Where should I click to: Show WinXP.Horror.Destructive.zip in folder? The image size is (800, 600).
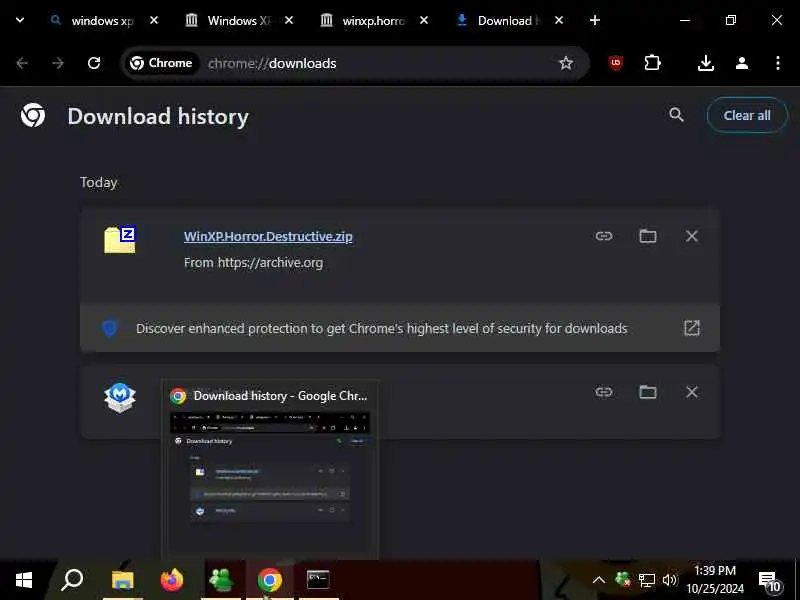(x=647, y=236)
